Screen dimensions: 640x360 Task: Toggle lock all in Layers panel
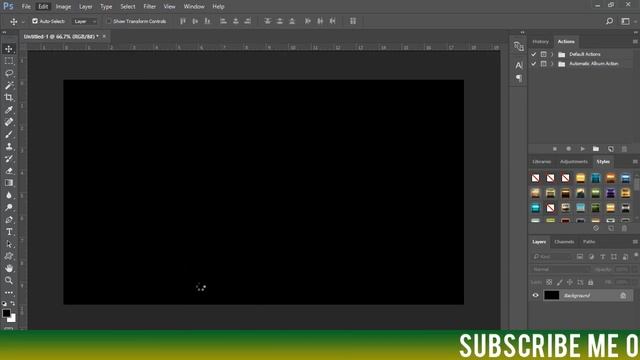click(591, 282)
